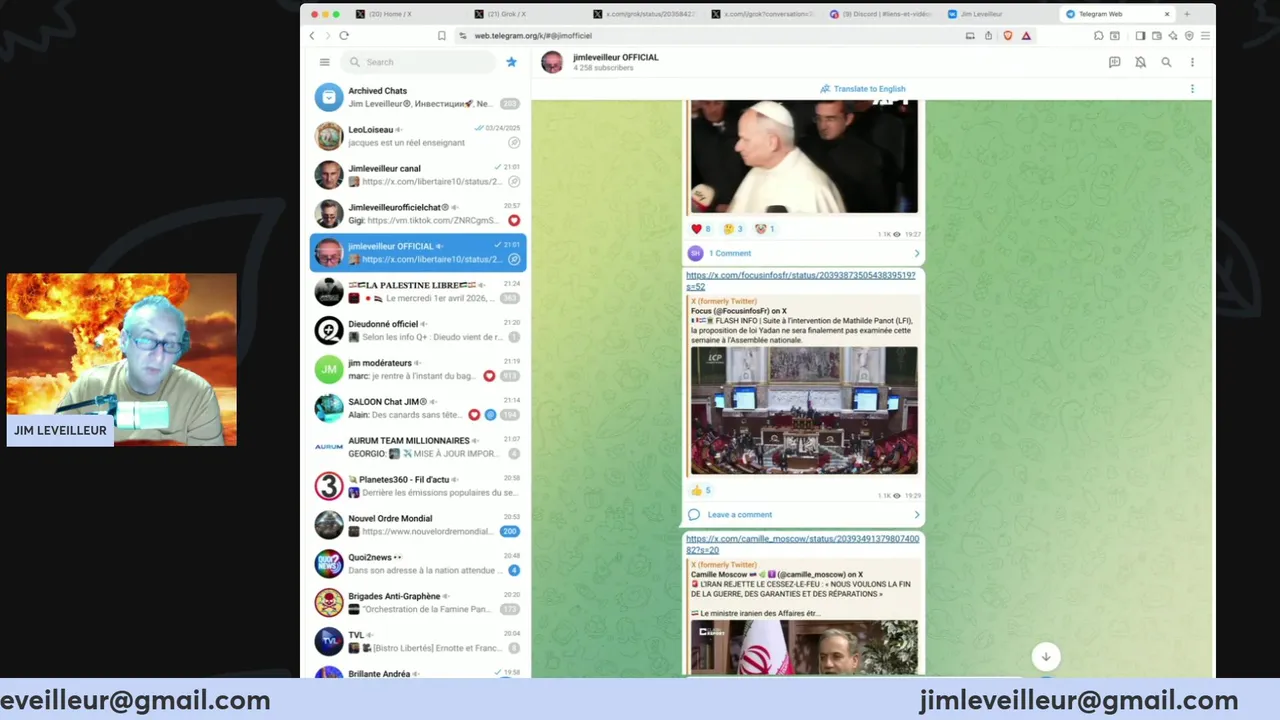1280x720 pixels.
Task: Open channel discussion comments icon in header
Action: pos(1114,62)
